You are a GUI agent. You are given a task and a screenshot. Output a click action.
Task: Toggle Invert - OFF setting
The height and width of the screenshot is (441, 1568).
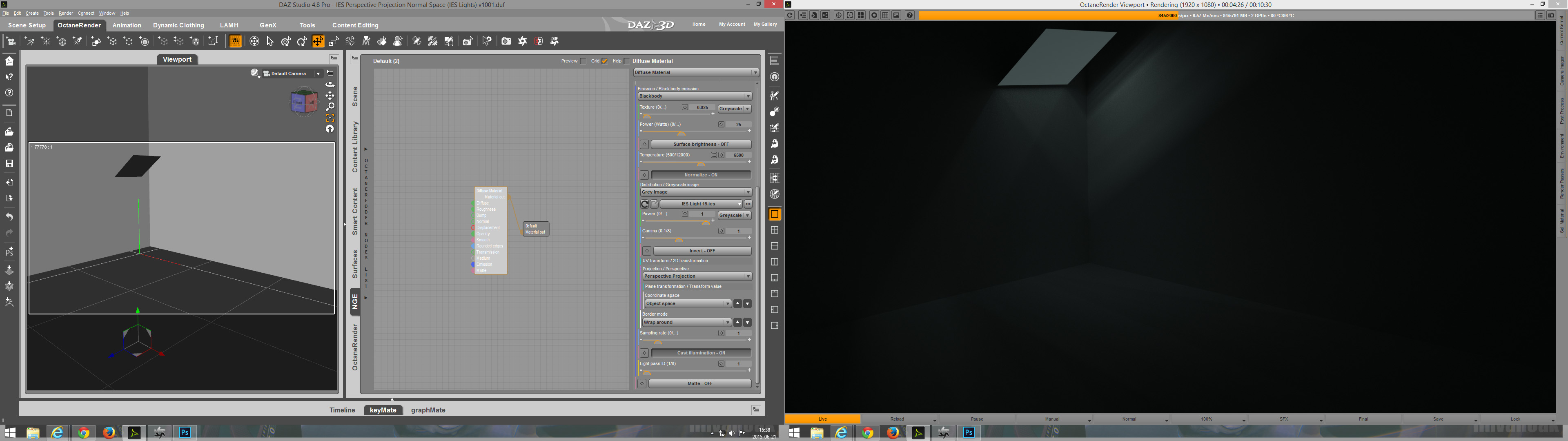point(702,251)
